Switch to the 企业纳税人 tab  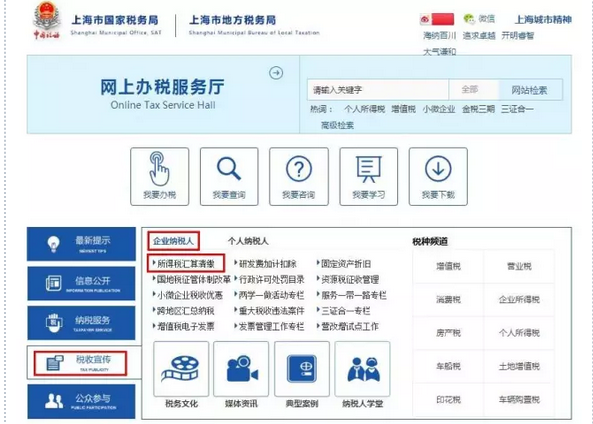(x=173, y=241)
